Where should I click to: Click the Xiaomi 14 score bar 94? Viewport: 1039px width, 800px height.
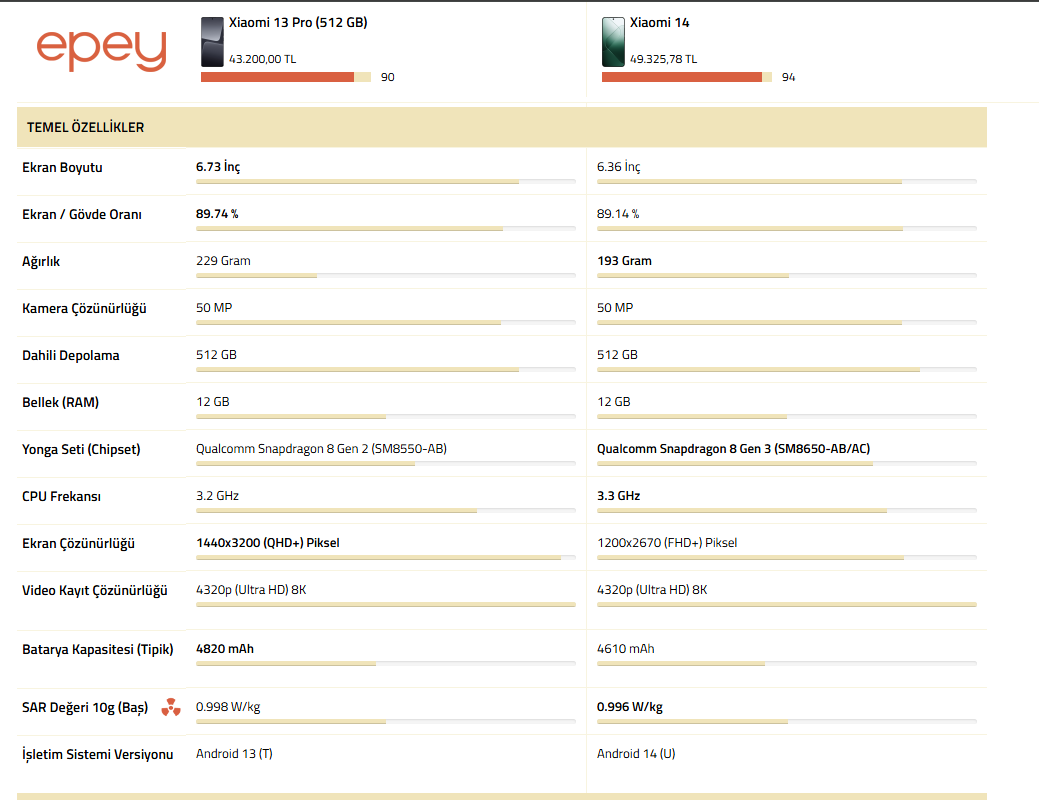pyautogui.click(x=686, y=77)
